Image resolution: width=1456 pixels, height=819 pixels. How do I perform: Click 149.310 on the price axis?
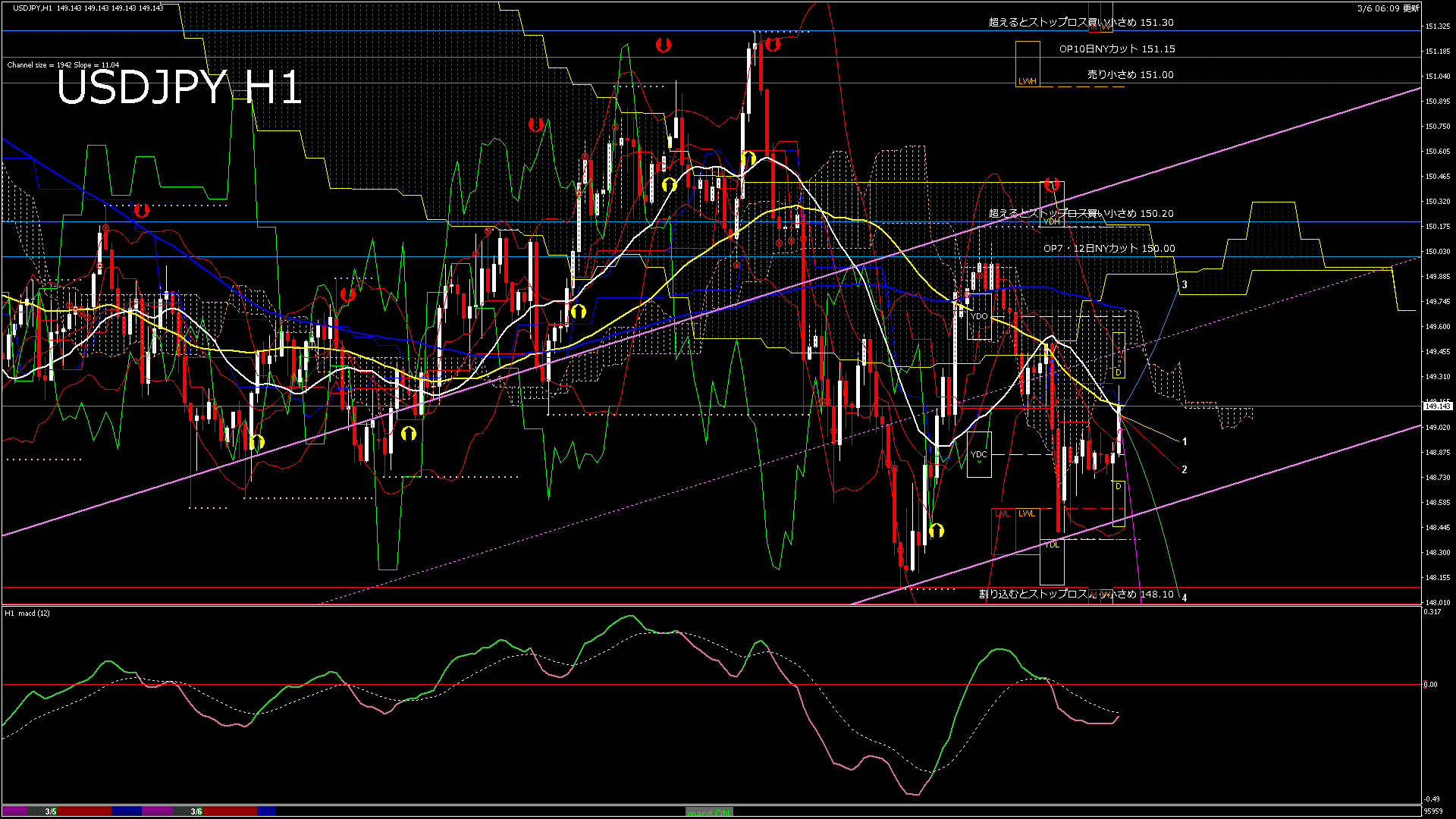coord(1438,377)
